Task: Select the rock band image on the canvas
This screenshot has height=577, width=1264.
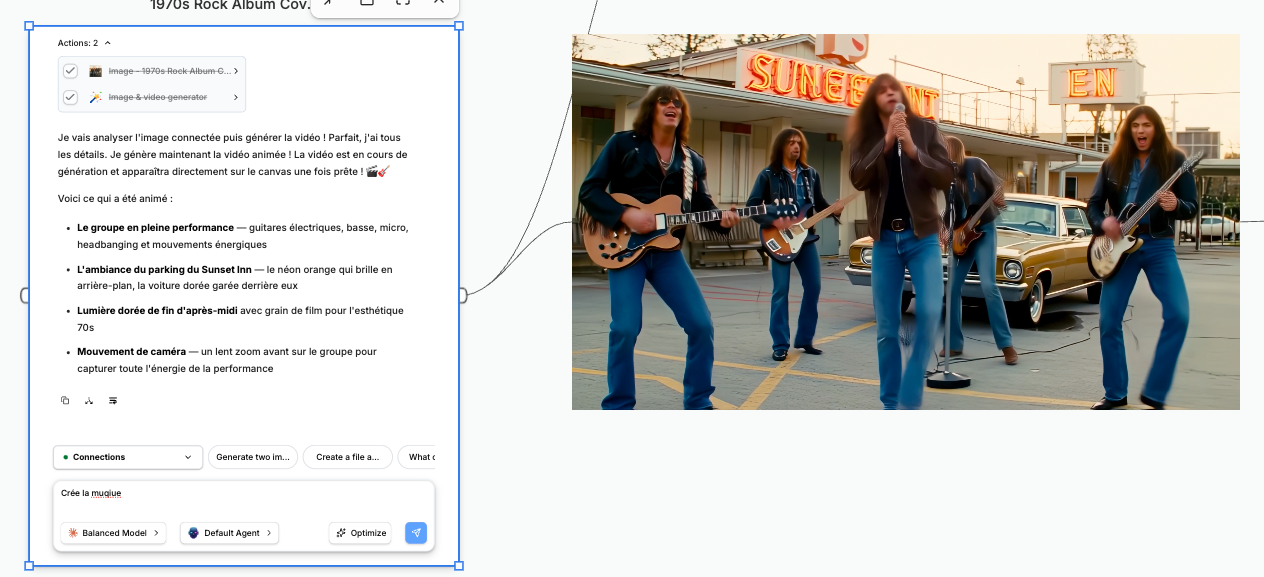Action: point(905,222)
